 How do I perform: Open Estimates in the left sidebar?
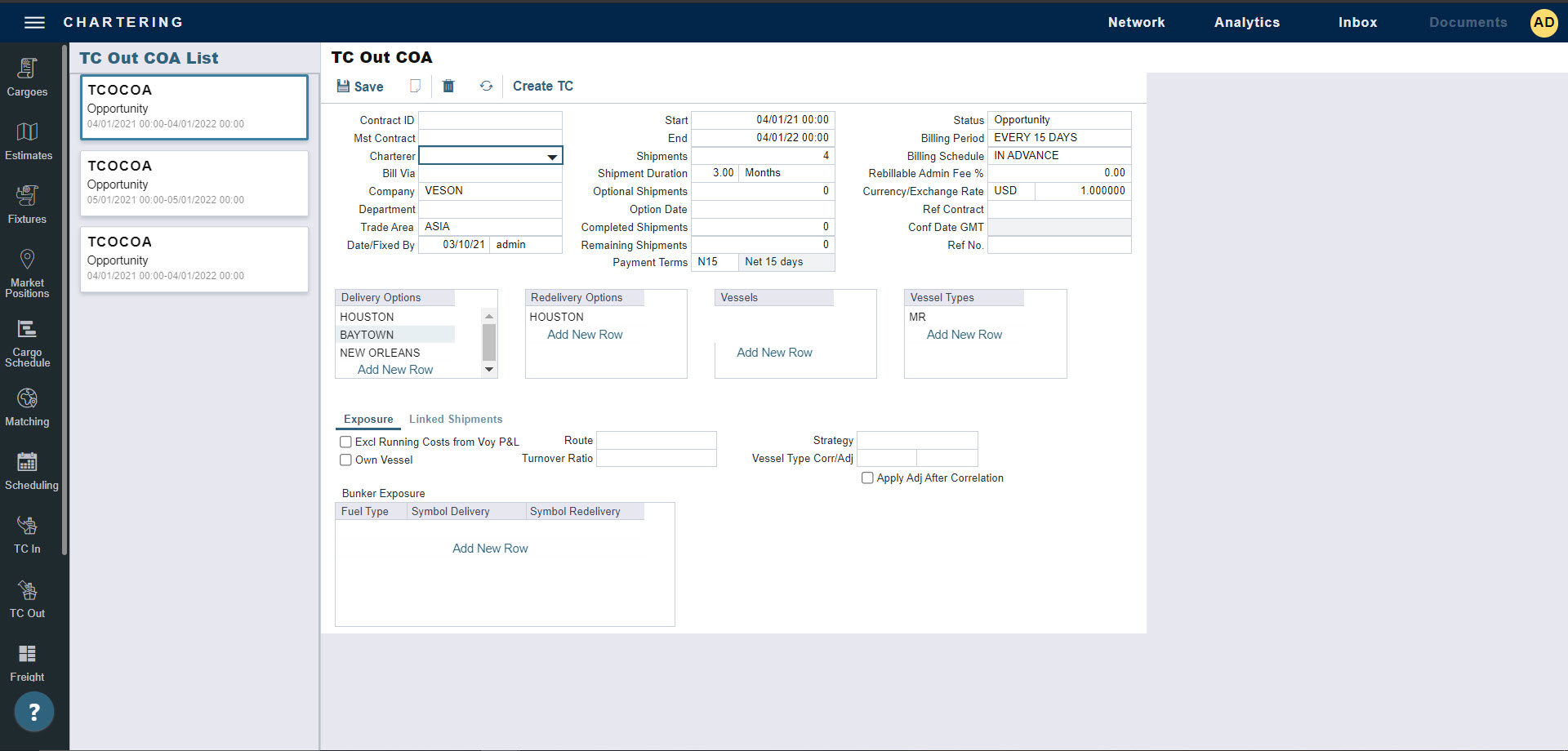click(x=28, y=141)
